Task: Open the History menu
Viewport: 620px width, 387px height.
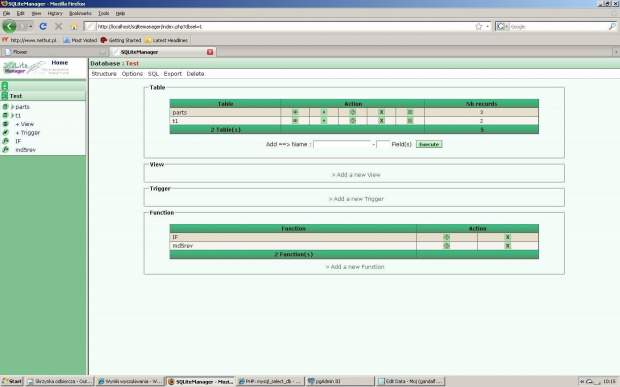Action: [x=55, y=13]
